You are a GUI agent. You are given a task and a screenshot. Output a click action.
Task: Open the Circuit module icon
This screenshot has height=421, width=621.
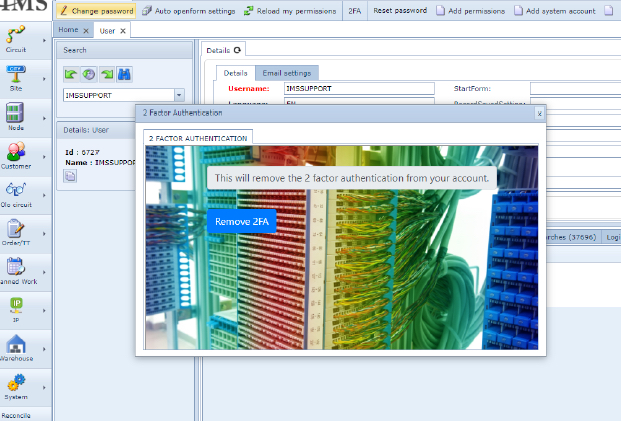click(15, 34)
